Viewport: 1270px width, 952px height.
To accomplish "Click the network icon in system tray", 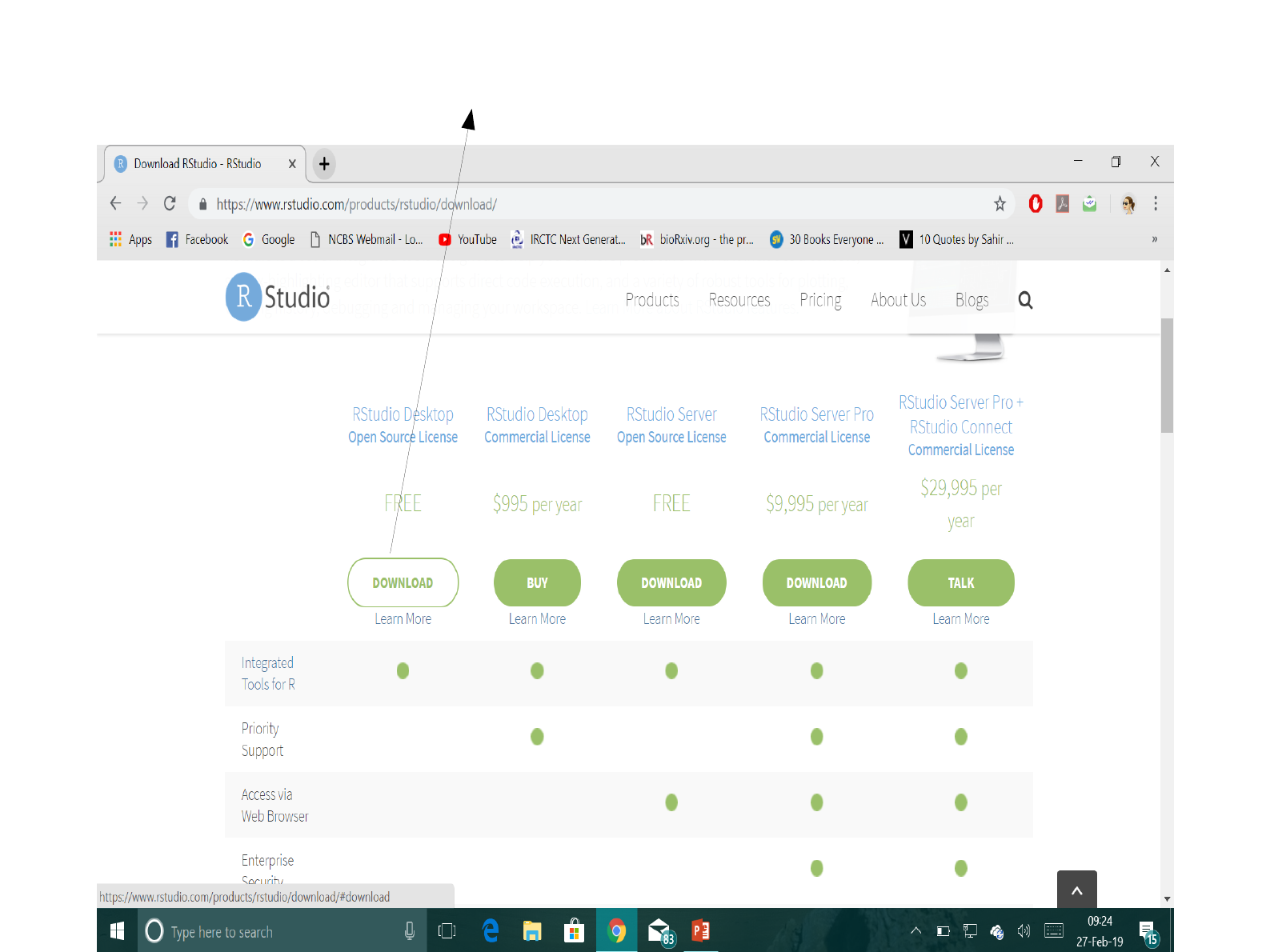I will (970, 931).
